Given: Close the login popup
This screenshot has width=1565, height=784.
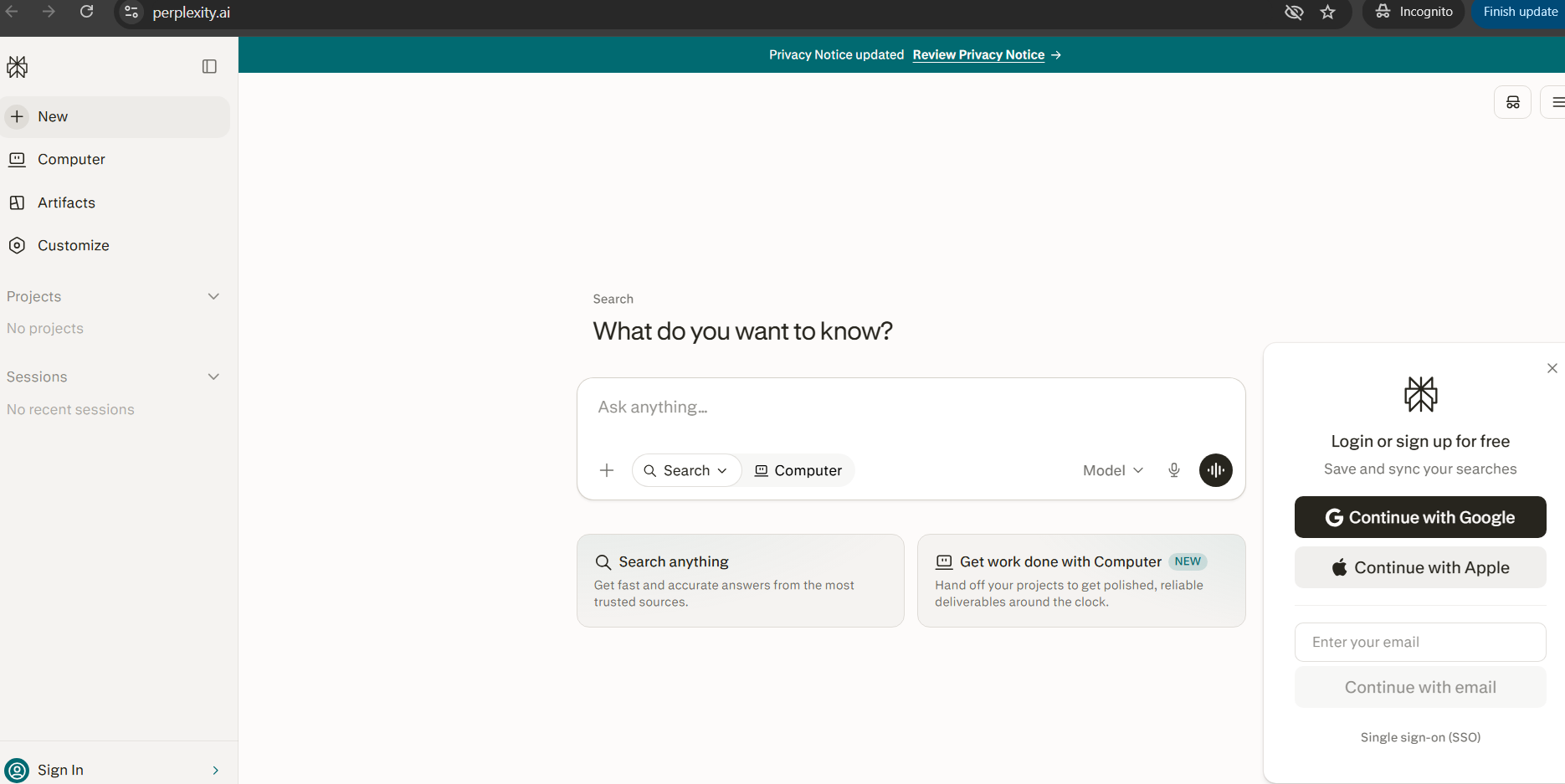Looking at the screenshot, I should coord(1552,368).
